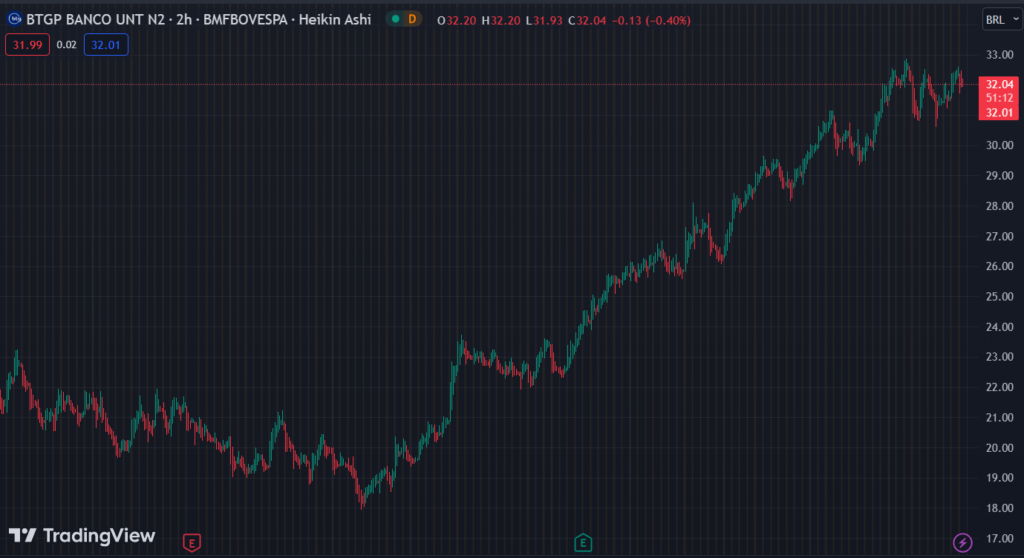Click the 26.00 price axis label
This screenshot has height=558, width=1024.
(x=999, y=267)
